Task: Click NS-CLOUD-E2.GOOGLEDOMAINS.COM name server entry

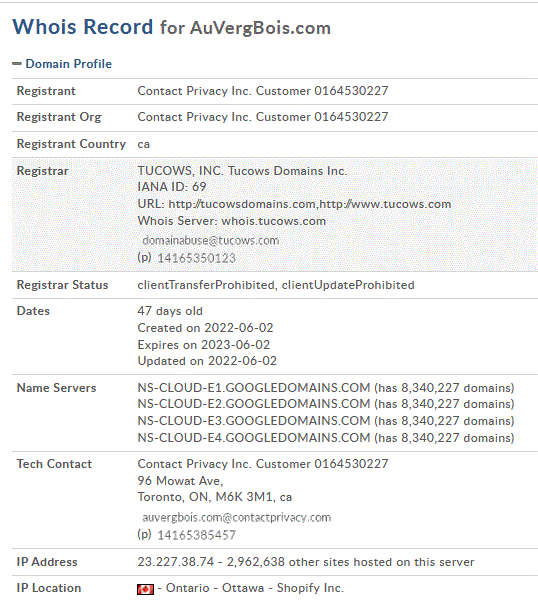Action: click(254, 404)
